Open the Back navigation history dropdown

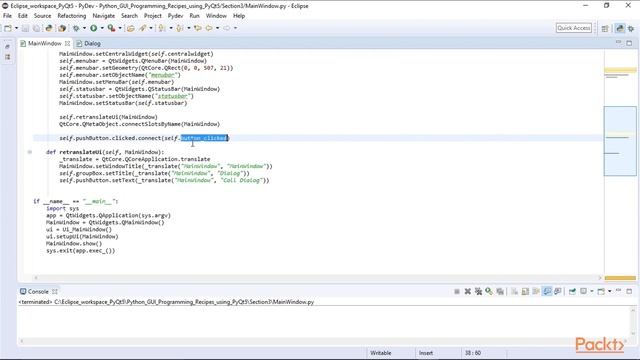click(217, 28)
